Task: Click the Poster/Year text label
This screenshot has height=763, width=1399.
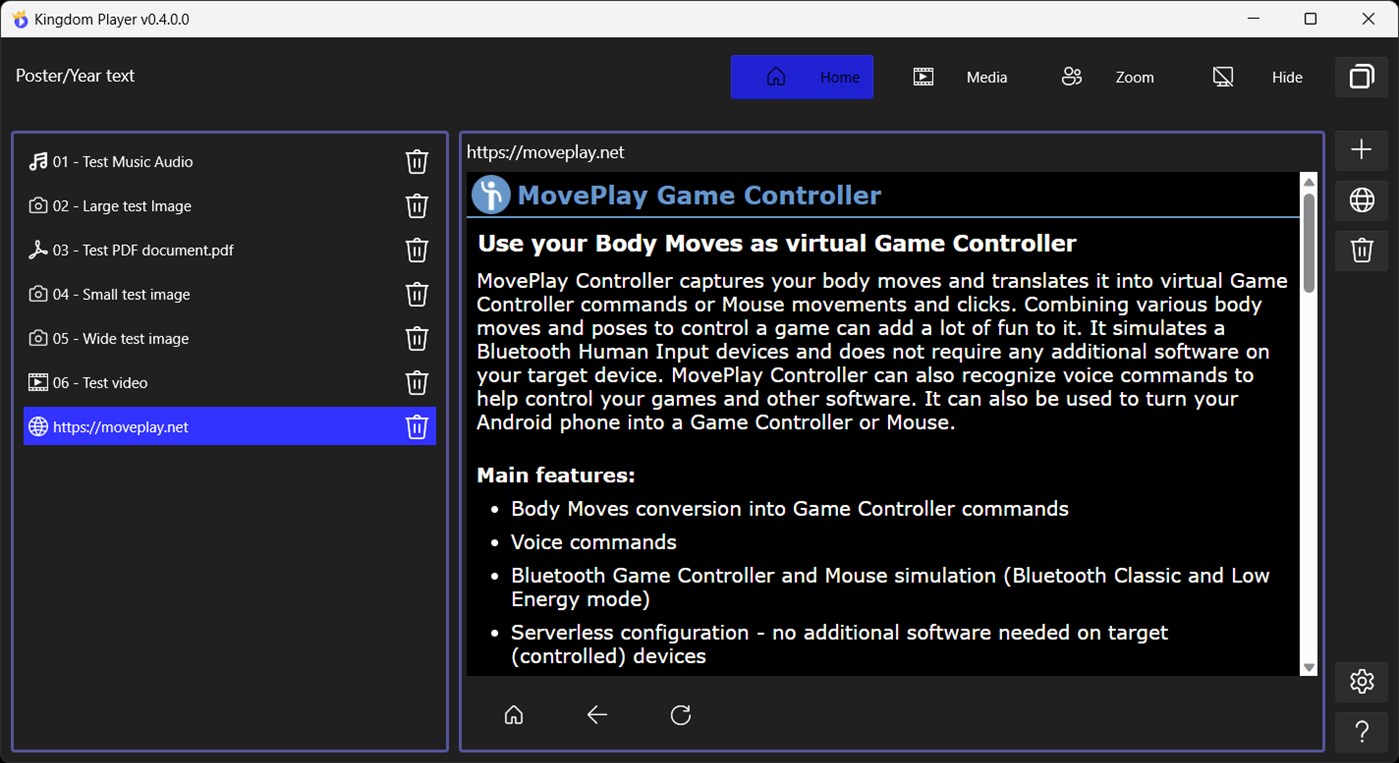Action: coord(75,76)
